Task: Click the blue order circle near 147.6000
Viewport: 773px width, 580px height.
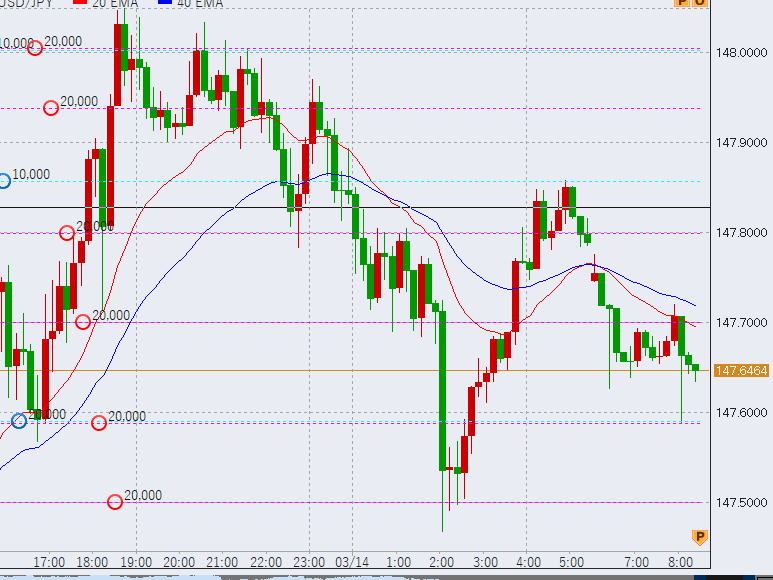Action: (x=19, y=421)
